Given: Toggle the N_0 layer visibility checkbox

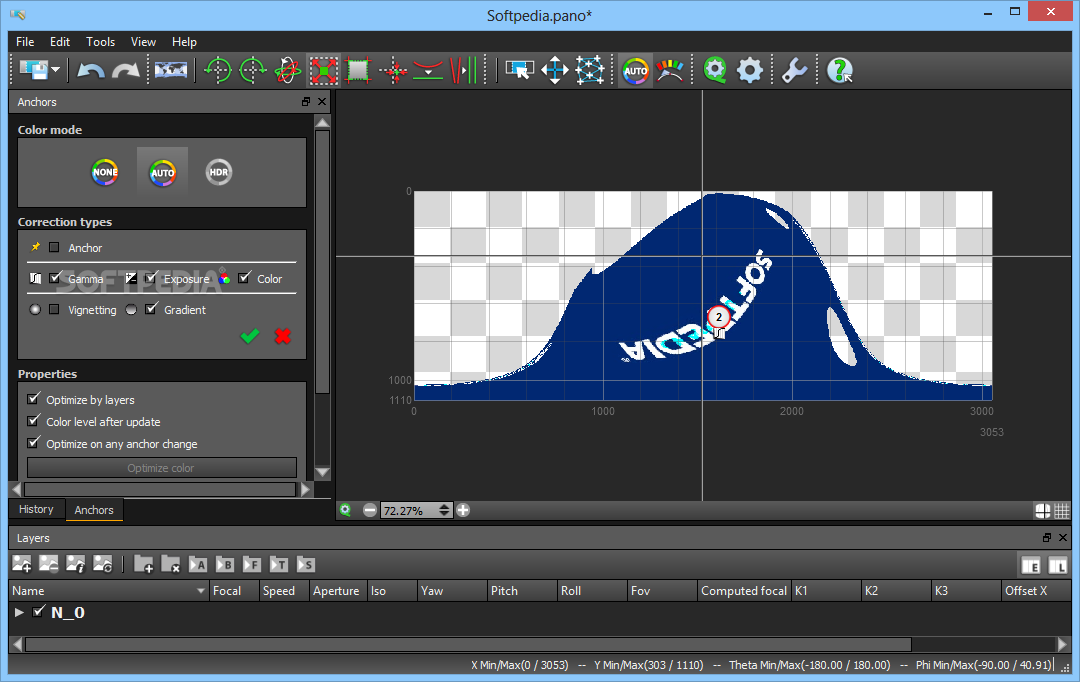Looking at the screenshot, I should (39, 611).
